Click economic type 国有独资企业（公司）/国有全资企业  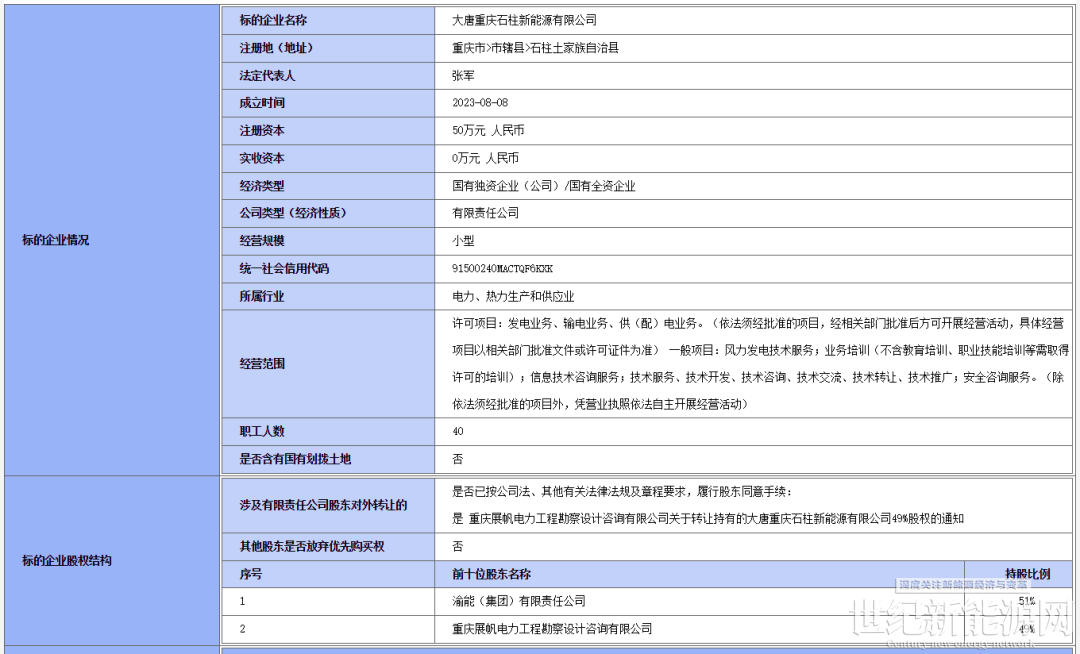tap(543, 186)
